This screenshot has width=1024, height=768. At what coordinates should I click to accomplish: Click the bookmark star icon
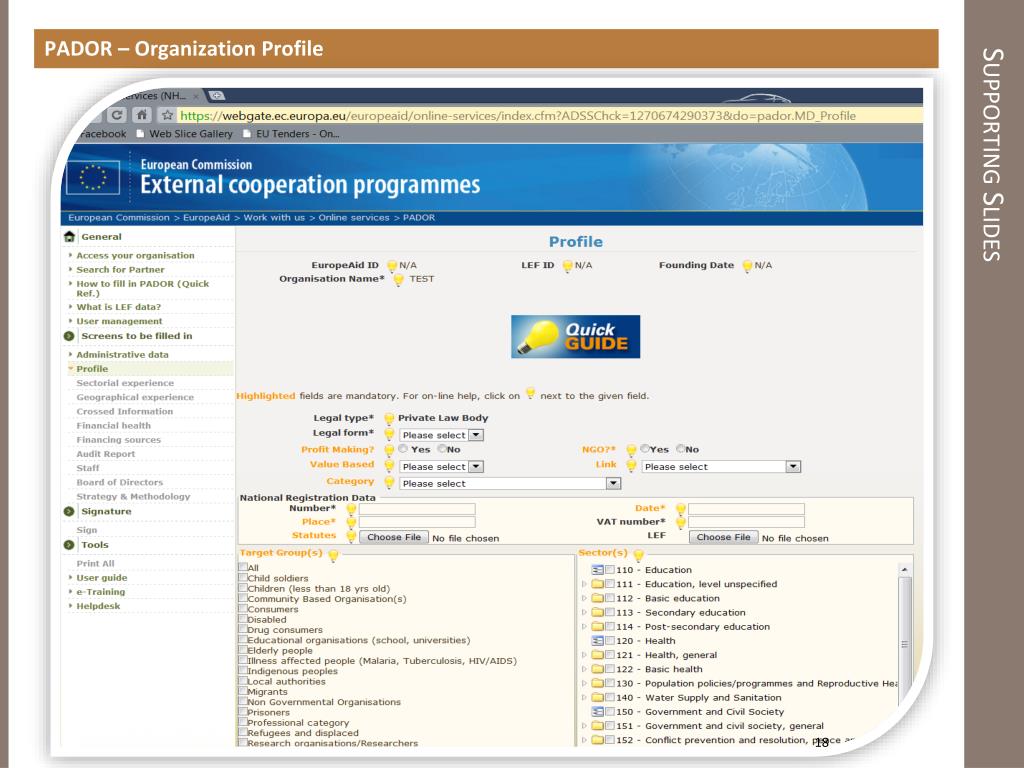pyautogui.click(x=167, y=115)
